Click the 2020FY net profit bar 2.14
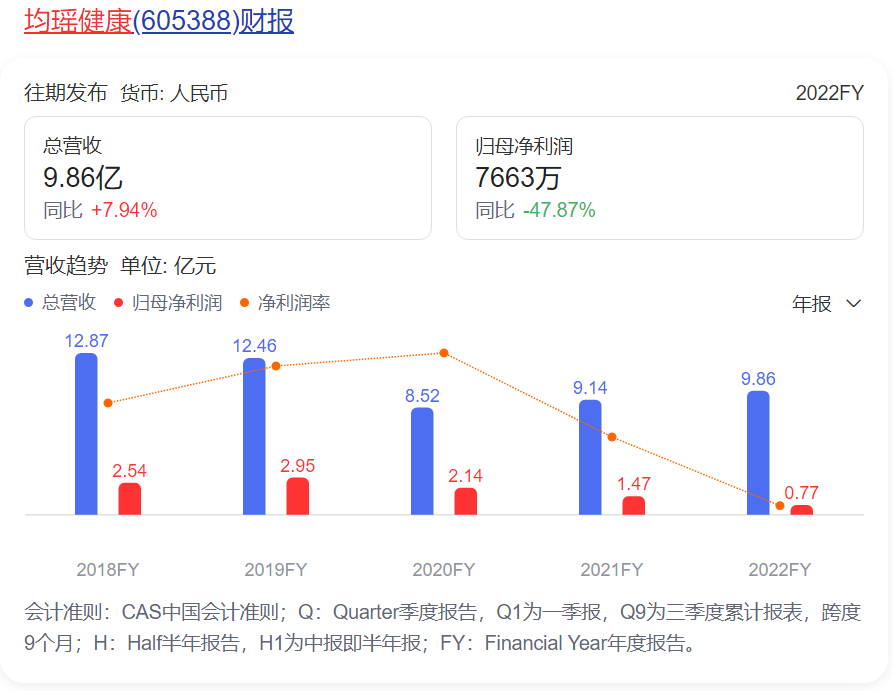The width and height of the screenshot is (893, 691). tap(465, 501)
